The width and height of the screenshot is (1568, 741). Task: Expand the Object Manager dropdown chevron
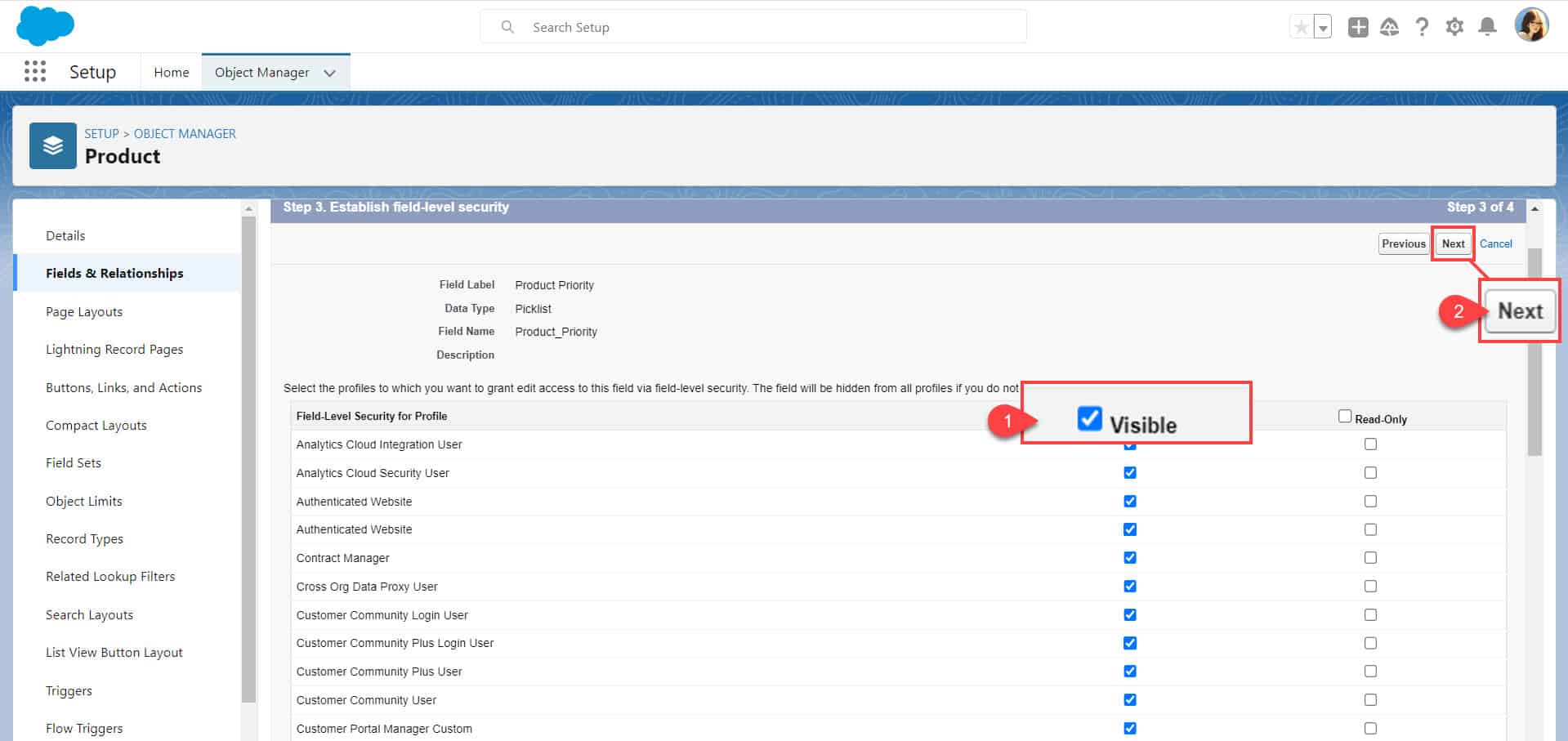click(330, 72)
